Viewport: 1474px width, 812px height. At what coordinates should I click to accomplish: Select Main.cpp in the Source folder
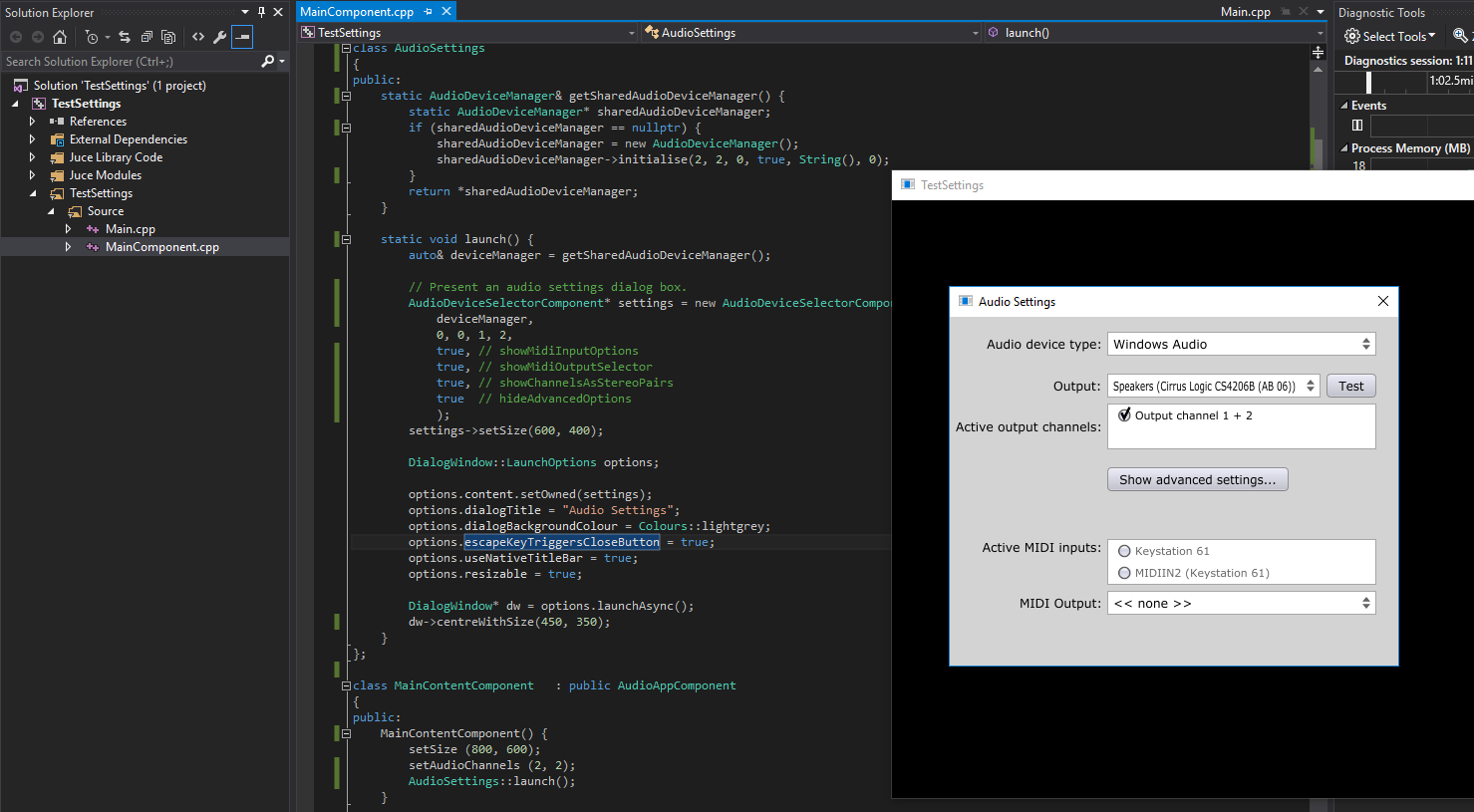(130, 229)
